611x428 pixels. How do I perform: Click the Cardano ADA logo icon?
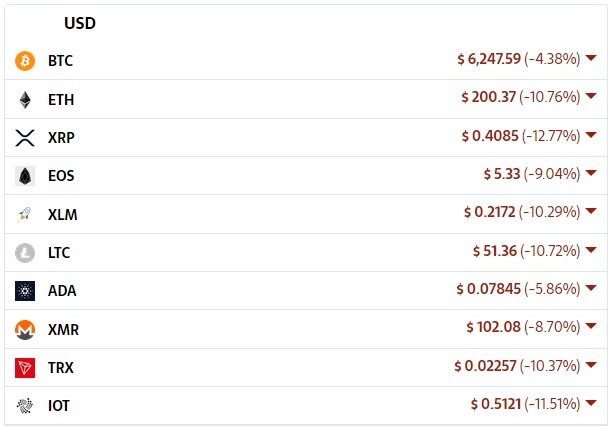click(x=25, y=291)
